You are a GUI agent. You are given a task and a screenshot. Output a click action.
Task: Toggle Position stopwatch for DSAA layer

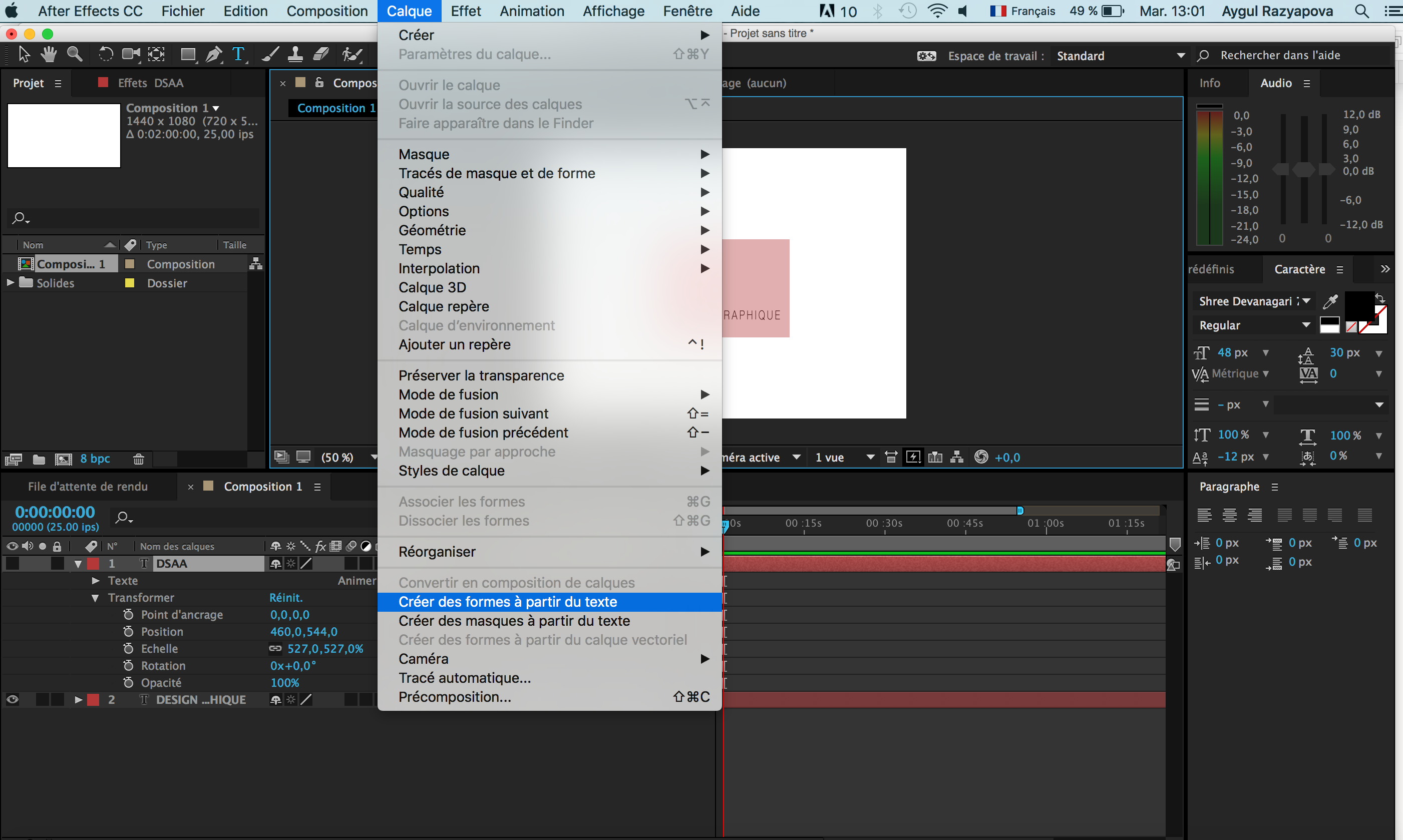(x=129, y=632)
